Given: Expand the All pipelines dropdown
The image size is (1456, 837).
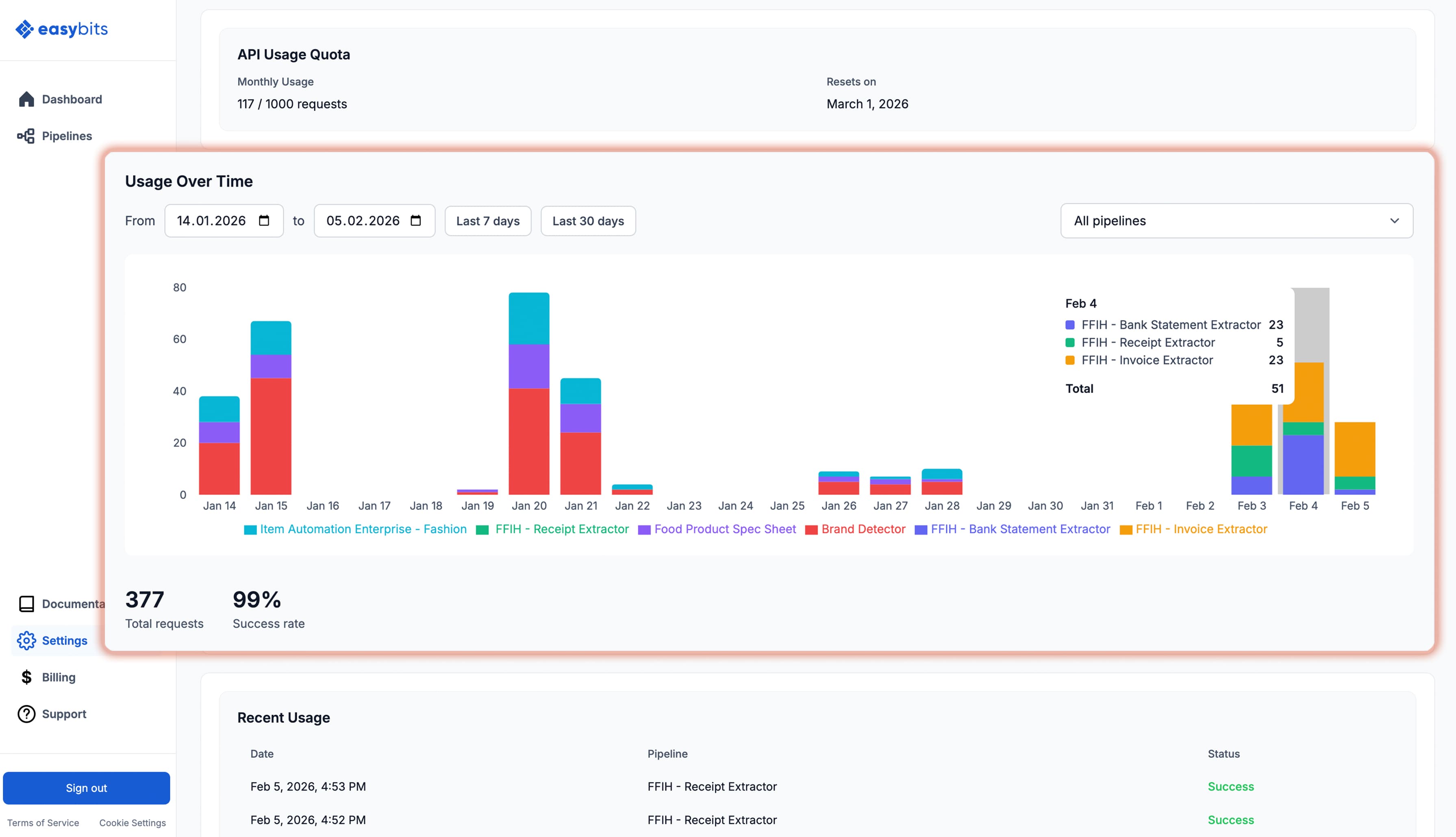Looking at the screenshot, I should coord(1237,221).
